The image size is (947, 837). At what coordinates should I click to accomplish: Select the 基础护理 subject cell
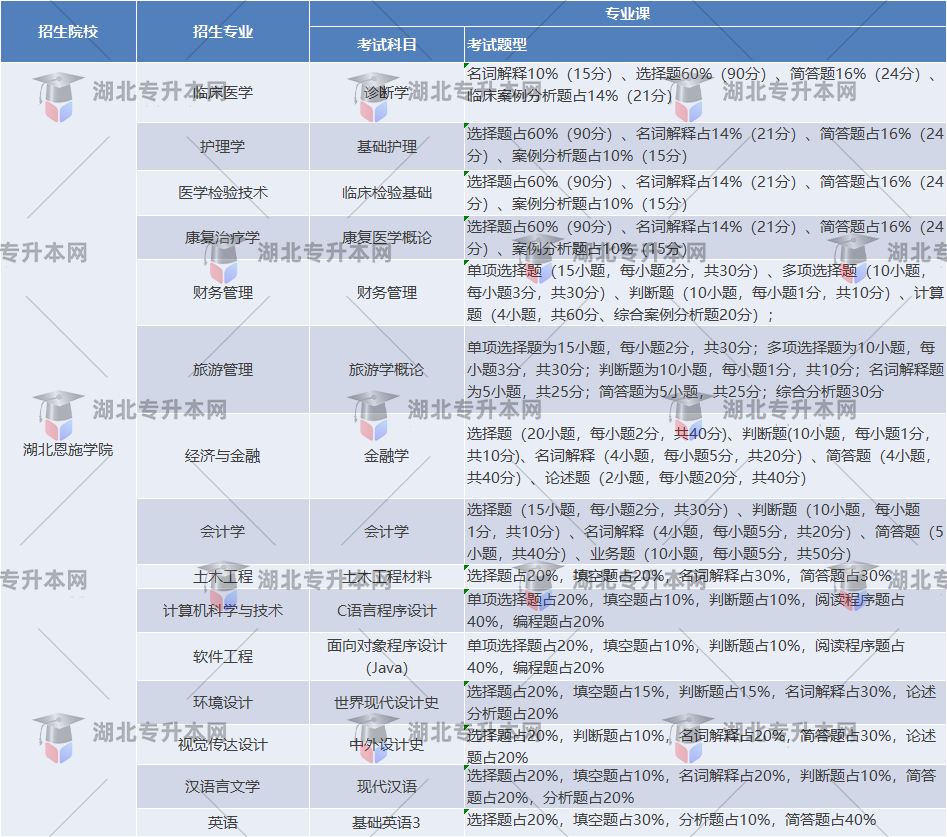387,146
